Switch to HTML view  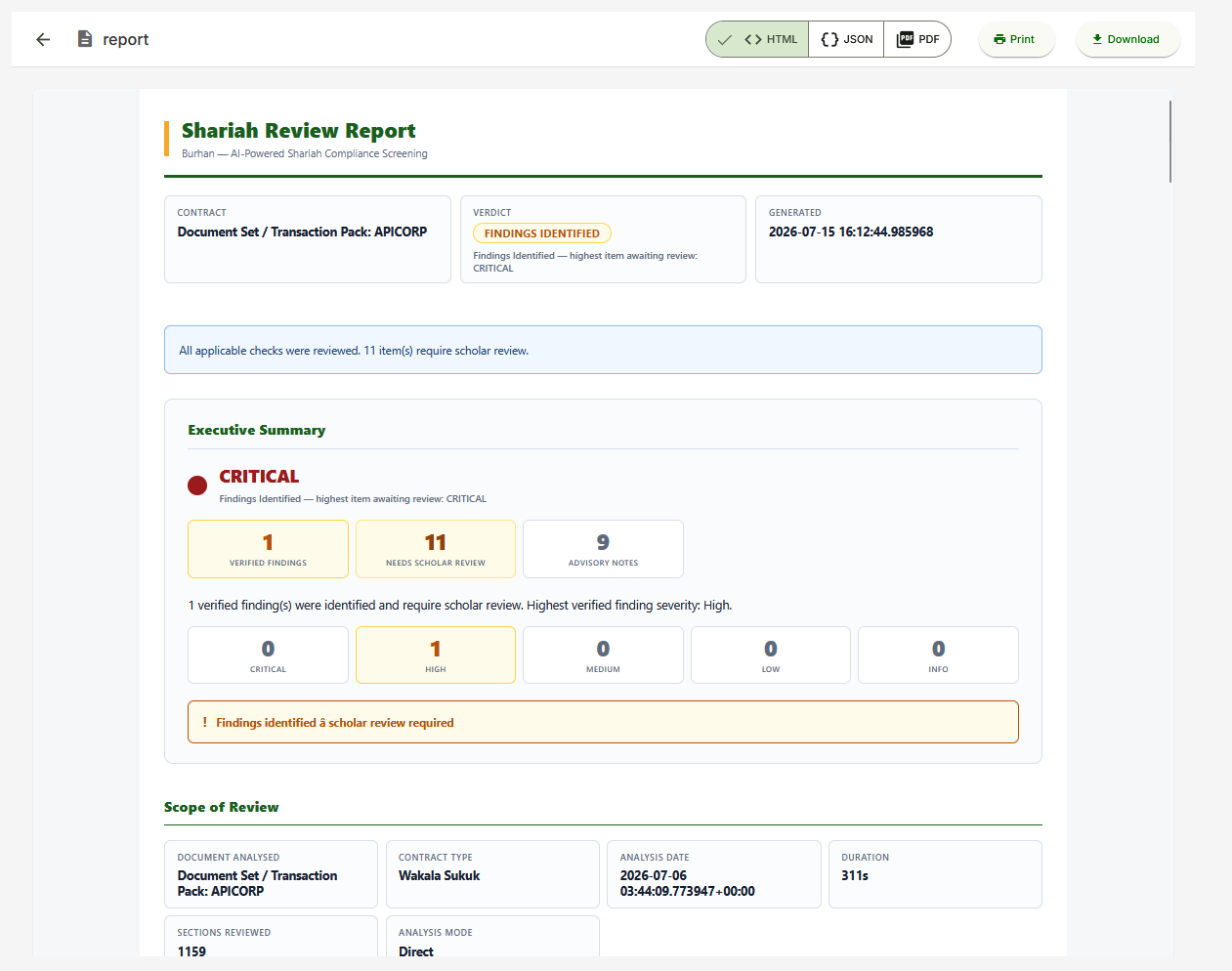pyautogui.click(x=758, y=39)
